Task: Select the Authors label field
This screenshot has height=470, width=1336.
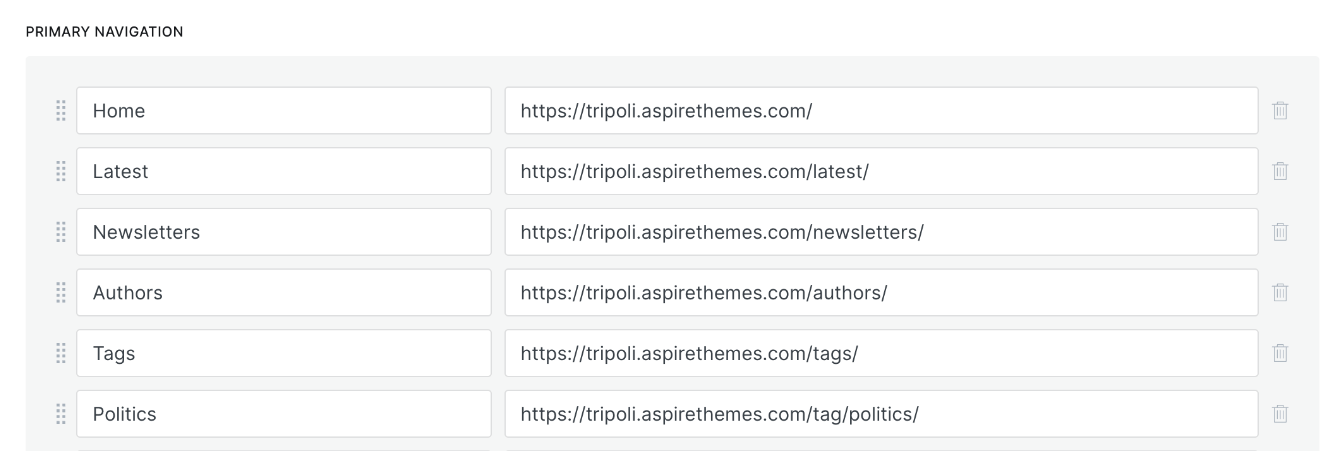Action: tap(283, 293)
